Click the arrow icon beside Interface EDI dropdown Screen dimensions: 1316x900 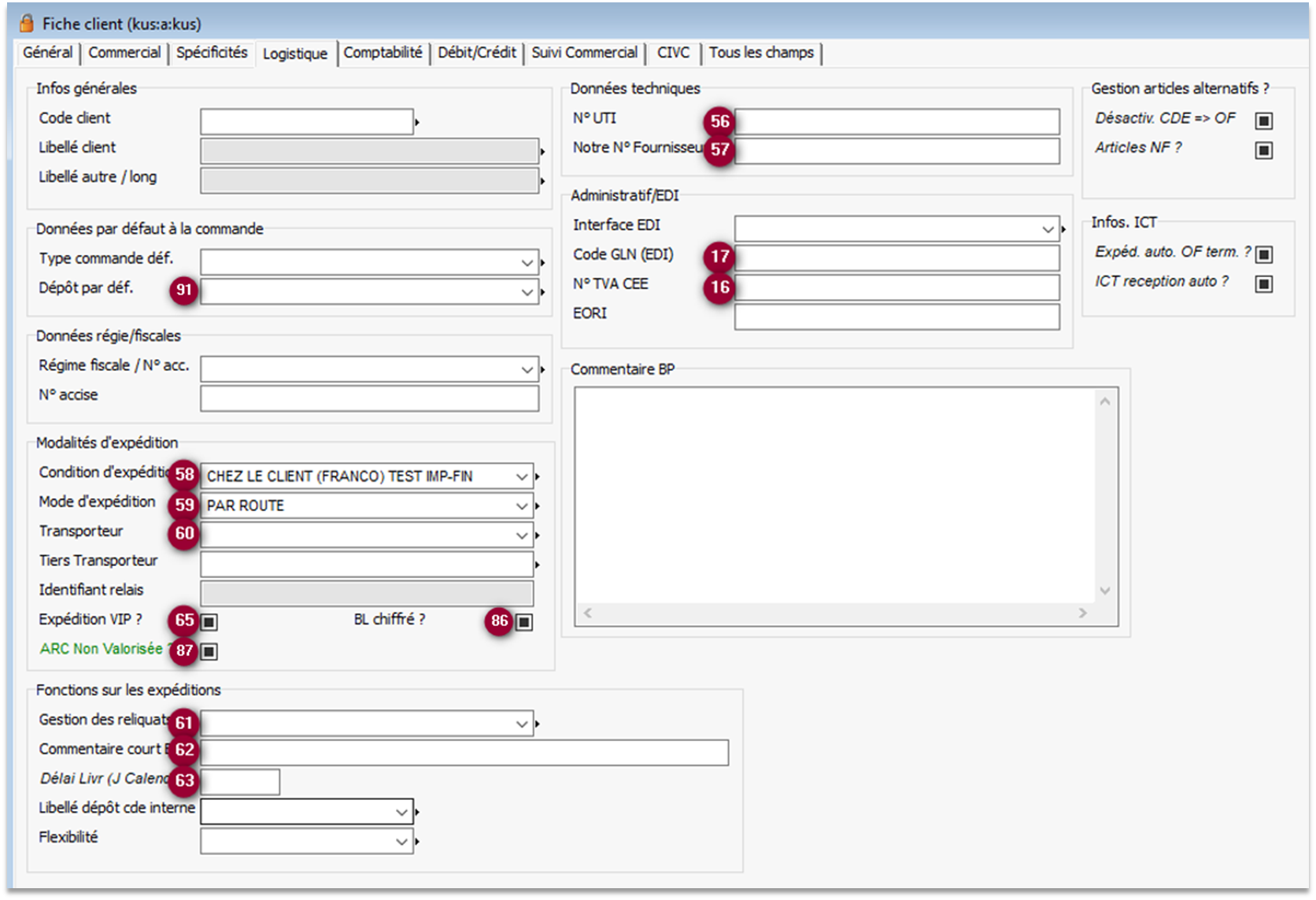coord(1063,229)
